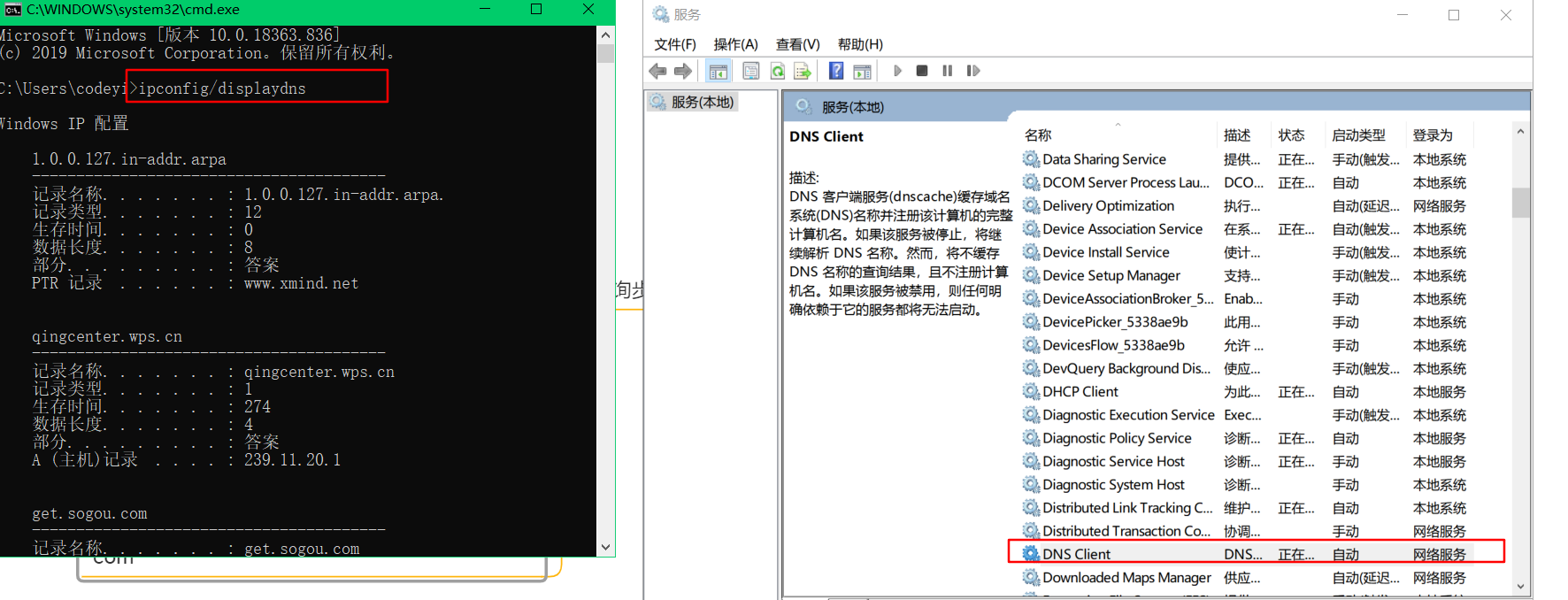Viewport: 1568px width, 600px height.
Task: Start the service with the play icon
Action: pos(897,71)
